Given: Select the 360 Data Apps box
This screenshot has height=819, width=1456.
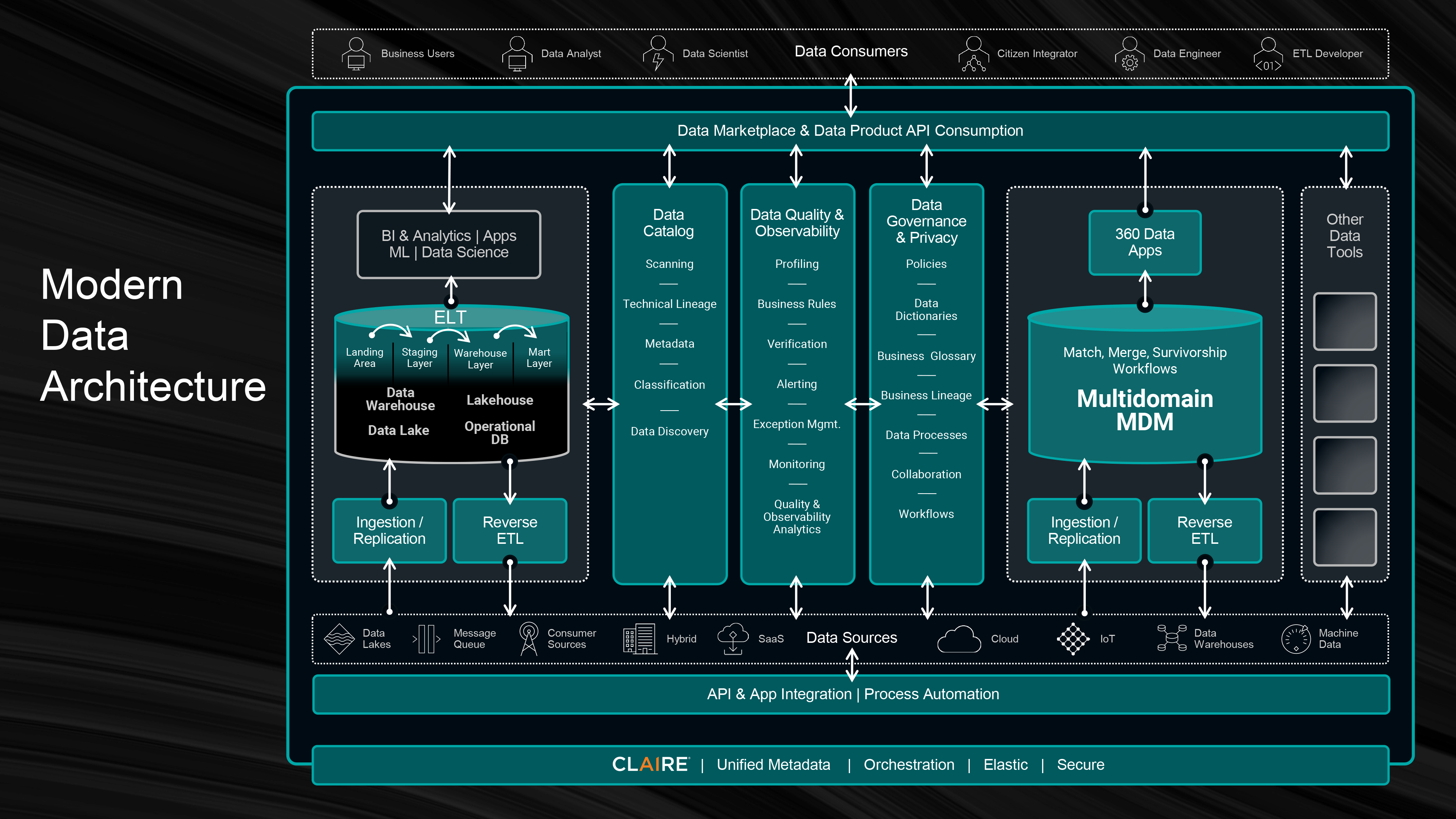Looking at the screenshot, I should (x=1144, y=242).
